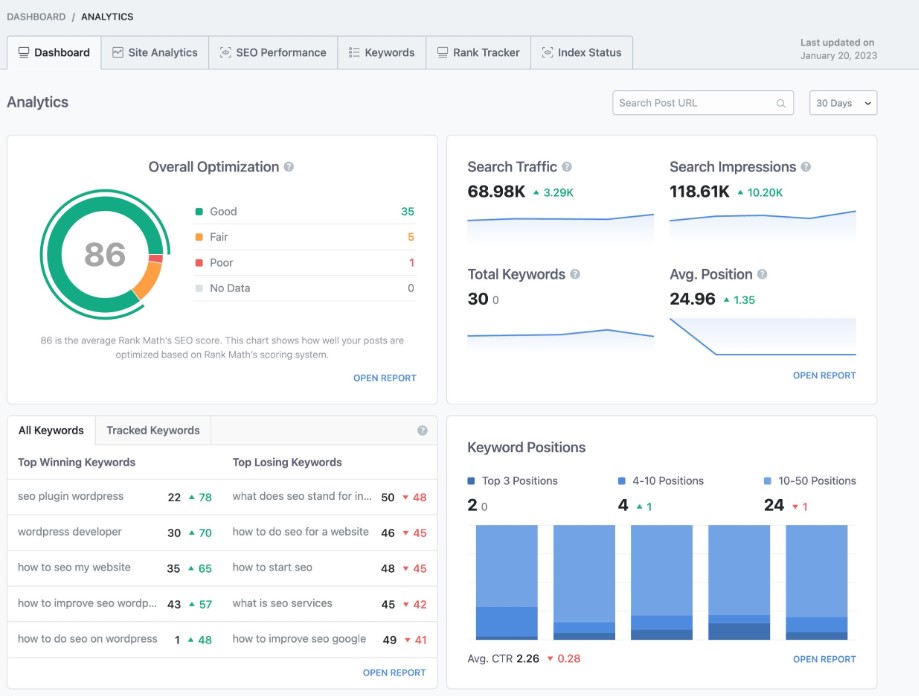Click the optimization score donut chart

[x=105, y=254]
